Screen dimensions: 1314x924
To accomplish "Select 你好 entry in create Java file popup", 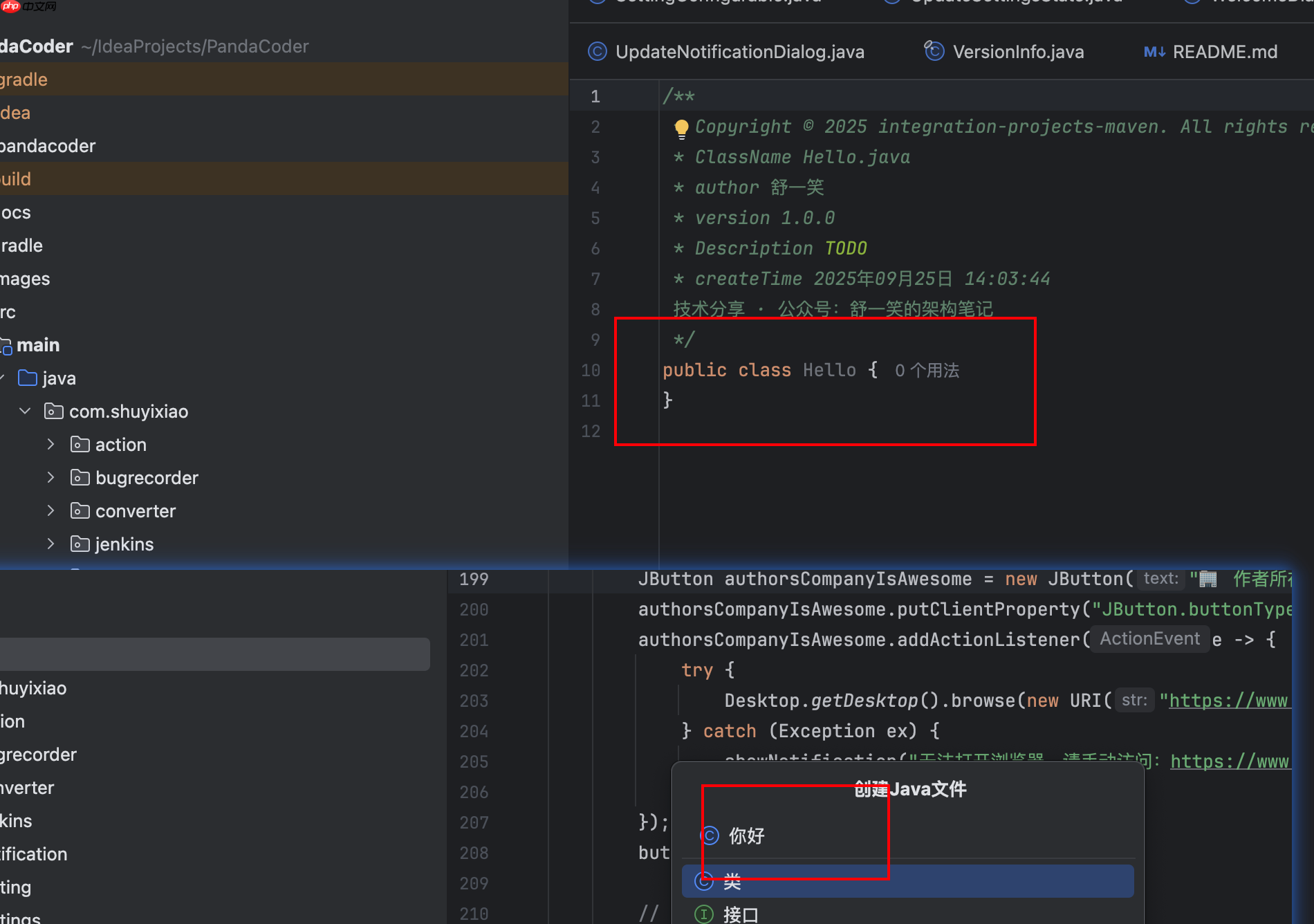I will [747, 835].
